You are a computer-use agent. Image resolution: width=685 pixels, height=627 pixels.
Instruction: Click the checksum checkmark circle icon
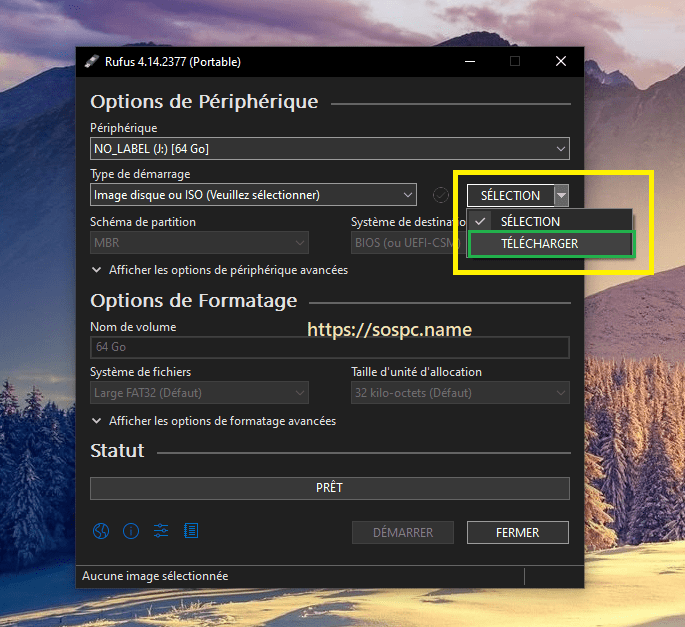(440, 195)
